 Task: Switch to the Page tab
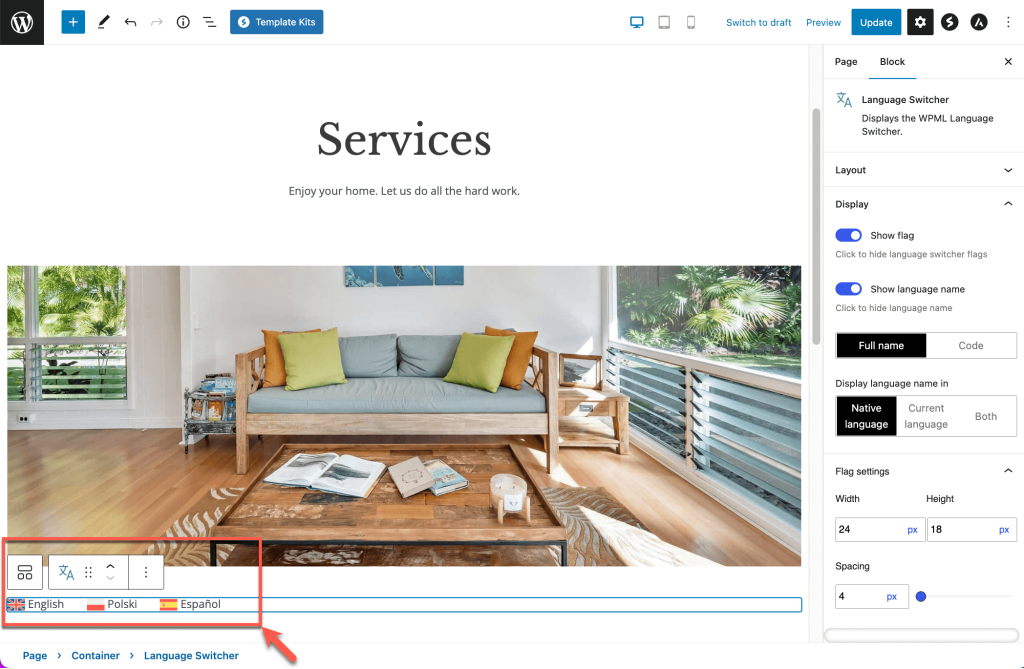pos(845,61)
